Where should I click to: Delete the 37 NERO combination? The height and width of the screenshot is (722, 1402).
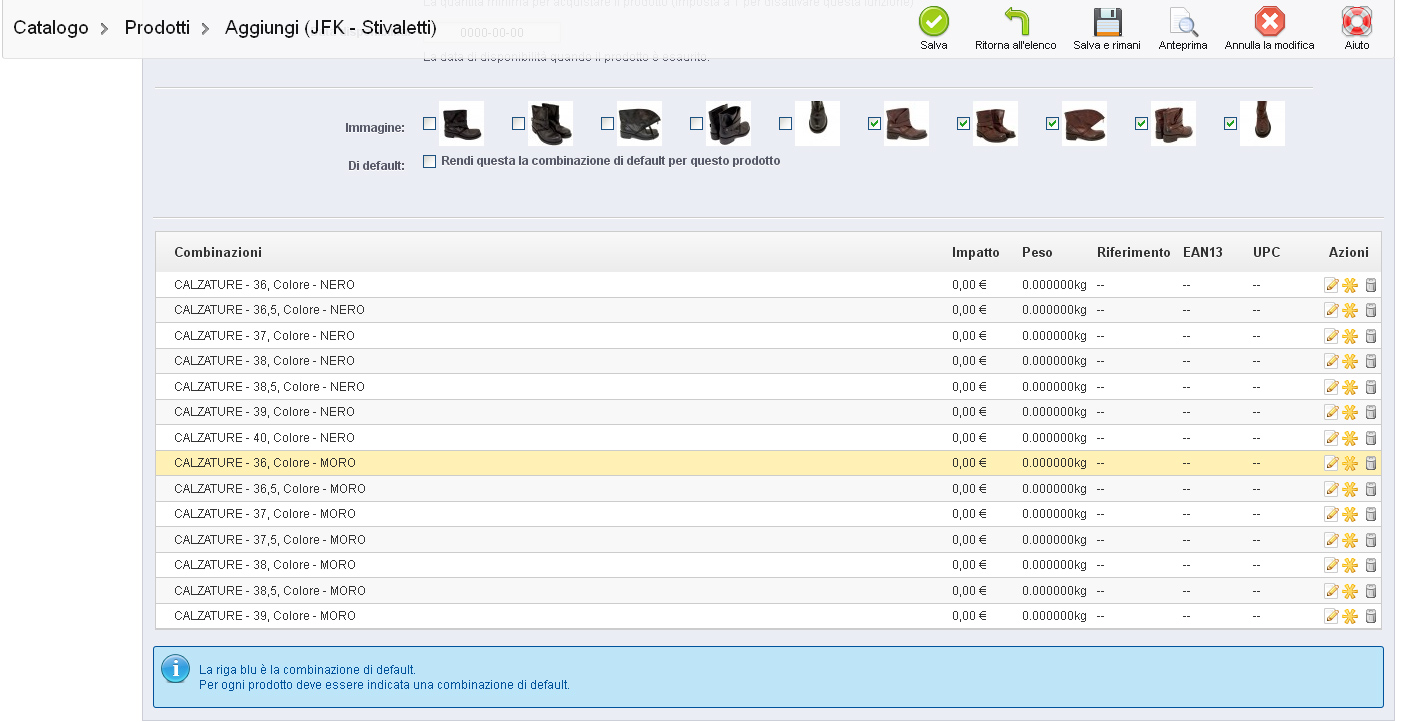(1371, 336)
